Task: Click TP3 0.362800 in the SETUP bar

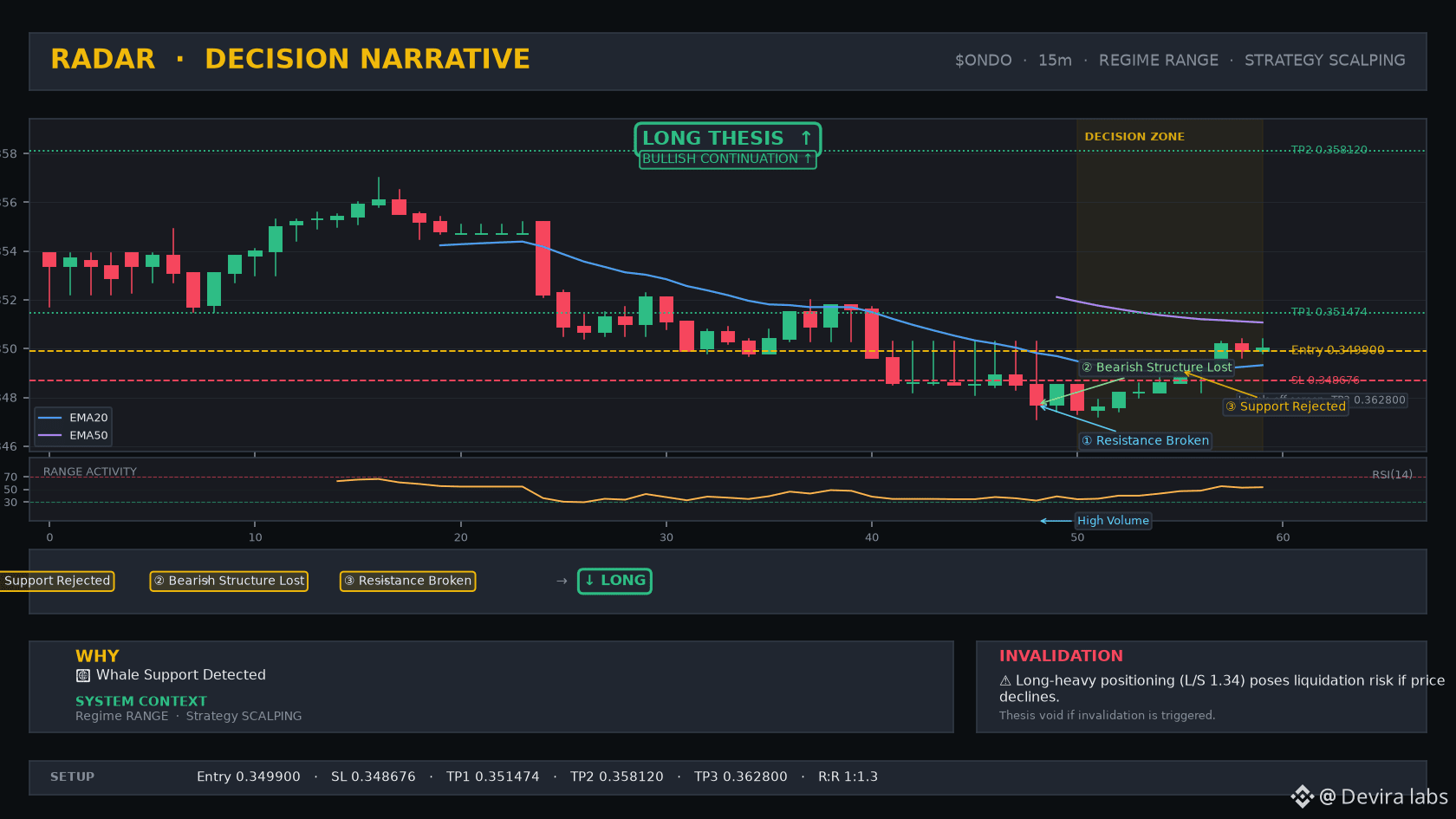Action: (x=741, y=777)
